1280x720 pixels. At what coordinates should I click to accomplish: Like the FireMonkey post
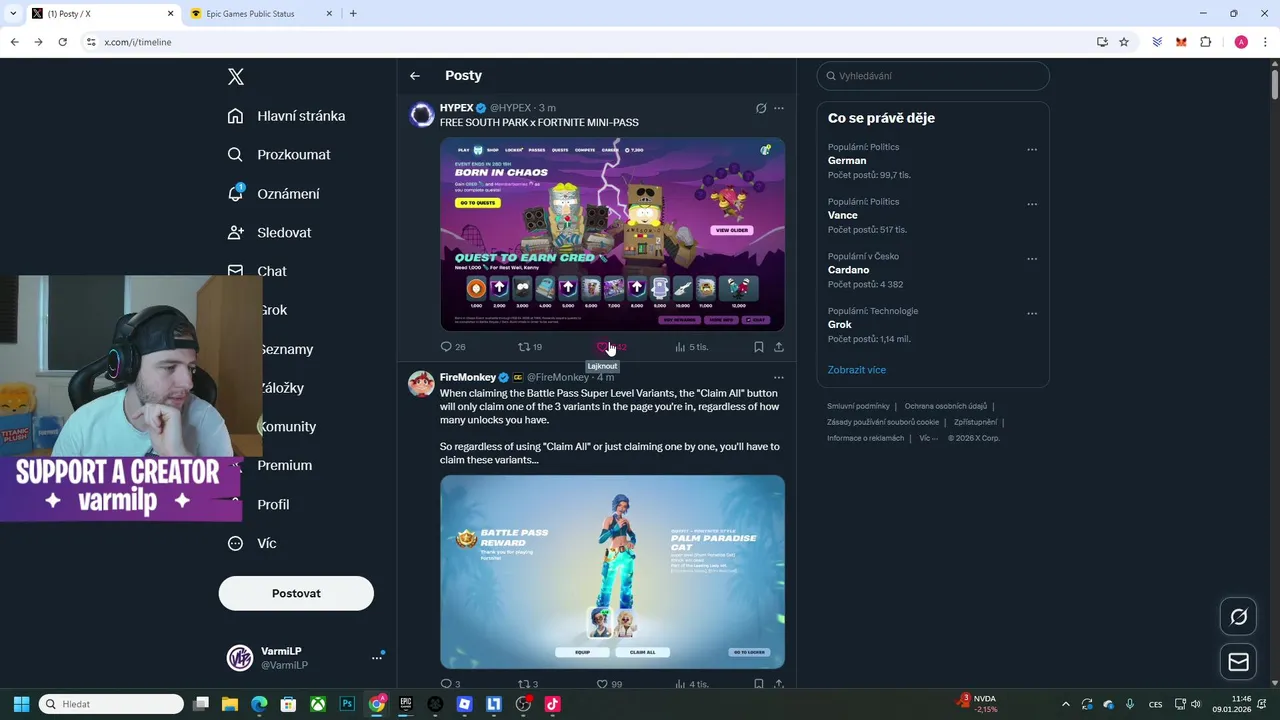click(x=609, y=684)
